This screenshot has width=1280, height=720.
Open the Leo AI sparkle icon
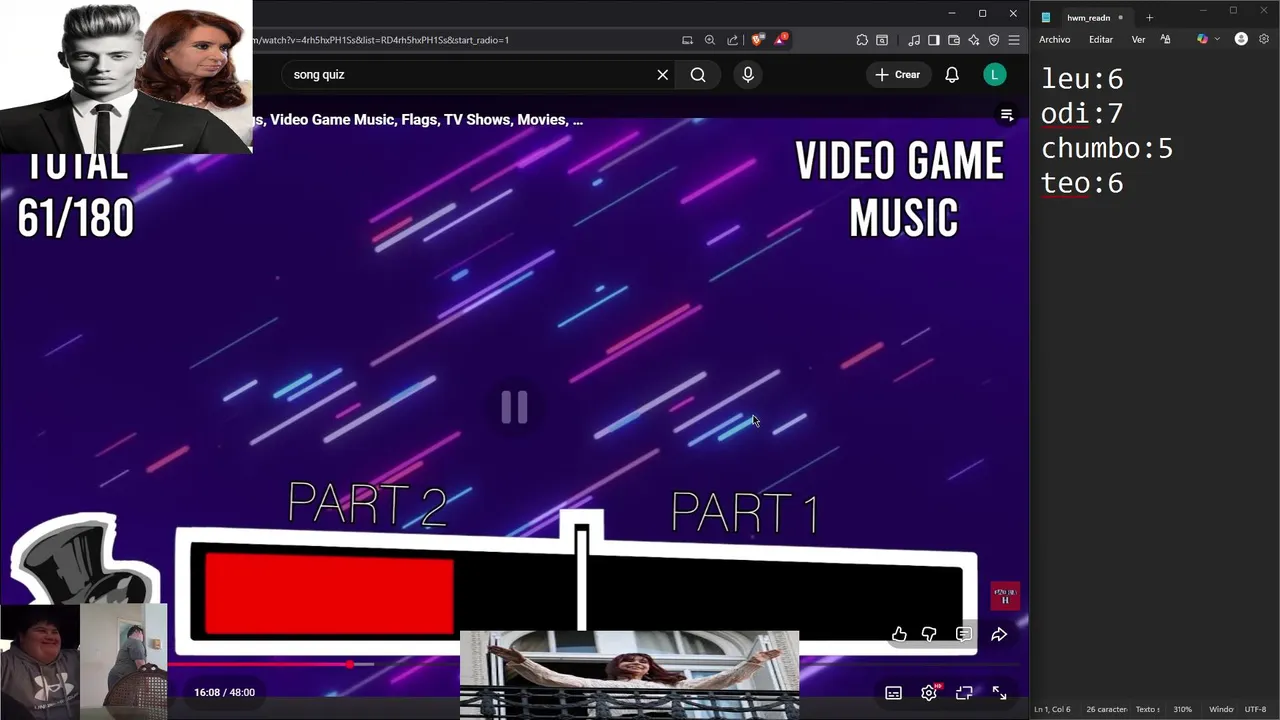pyautogui.click(x=974, y=40)
